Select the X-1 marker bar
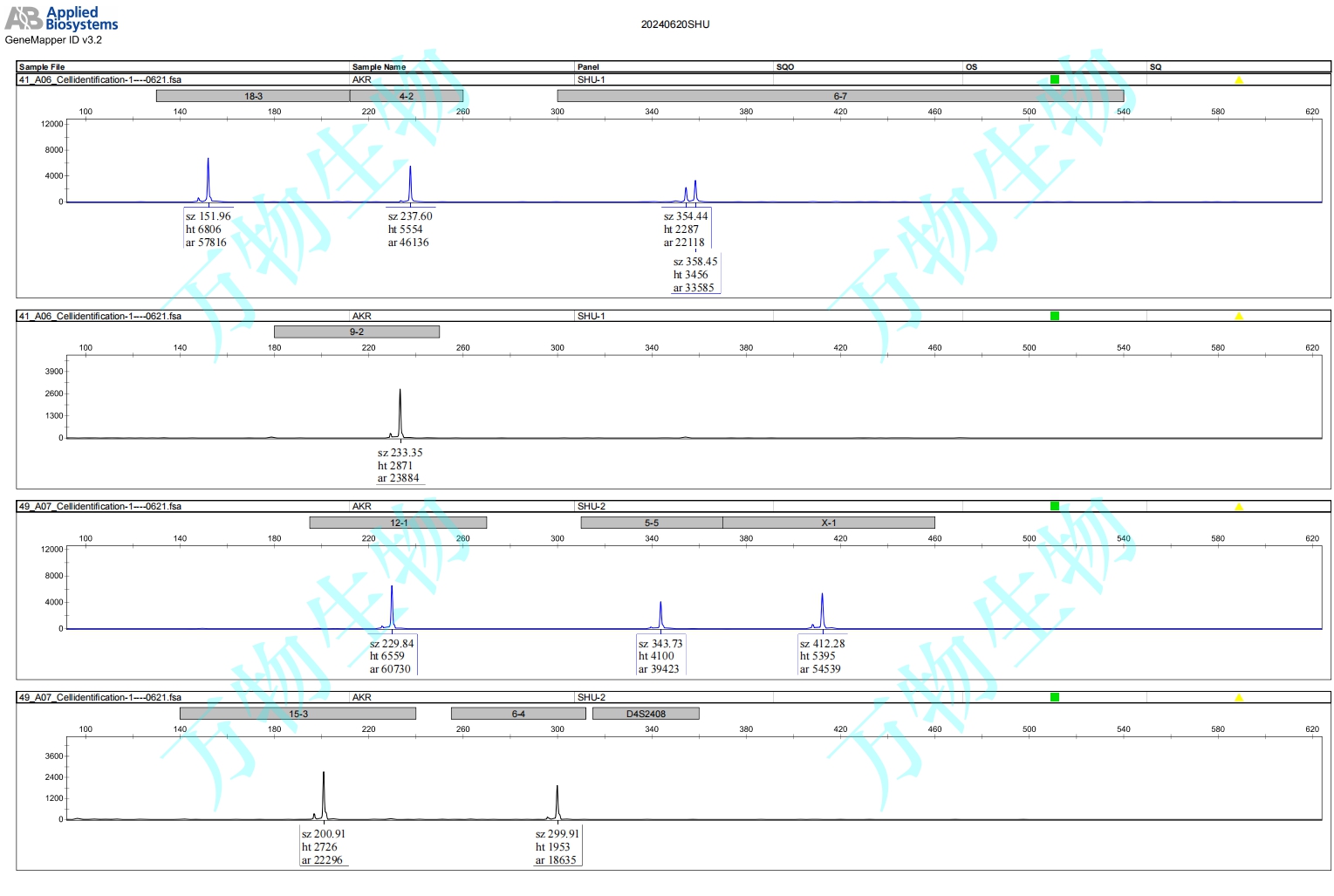 click(828, 523)
